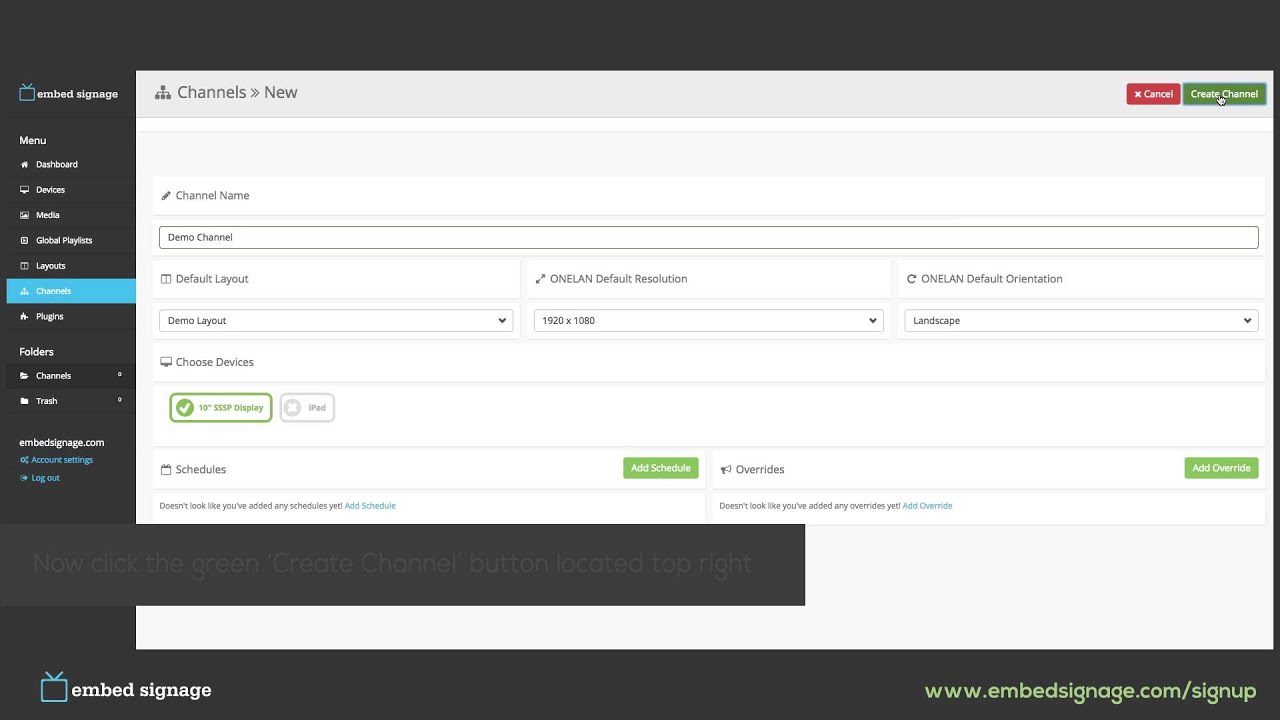Click the inline Add Schedule link
This screenshot has width=1280, height=720.
pyautogui.click(x=370, y=506)
